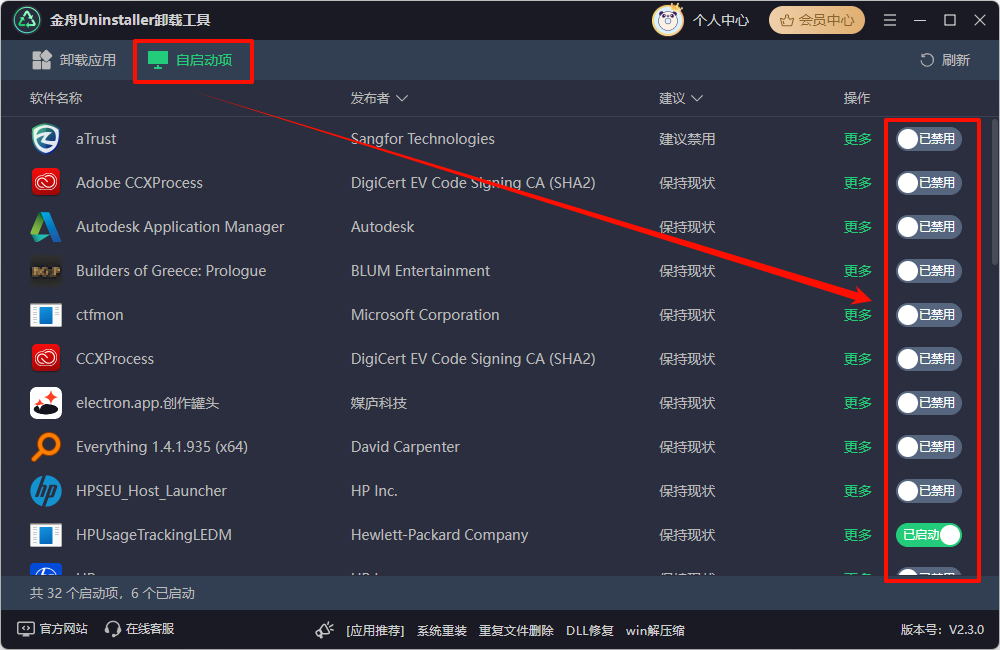Image resolution: width=1000 pixels, height=650 pixels.
Task: Click the panda avatar icon
Action: coord(667,20)
